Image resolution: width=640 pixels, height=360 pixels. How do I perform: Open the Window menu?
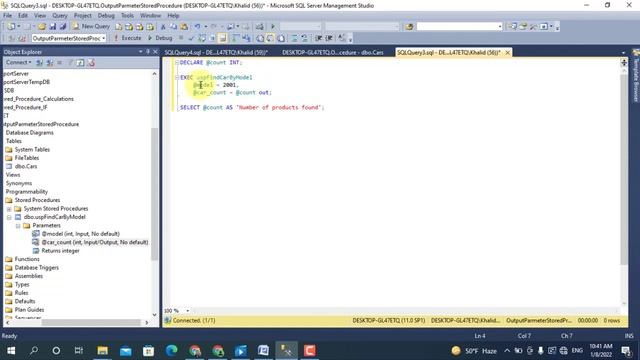point(150,16)
